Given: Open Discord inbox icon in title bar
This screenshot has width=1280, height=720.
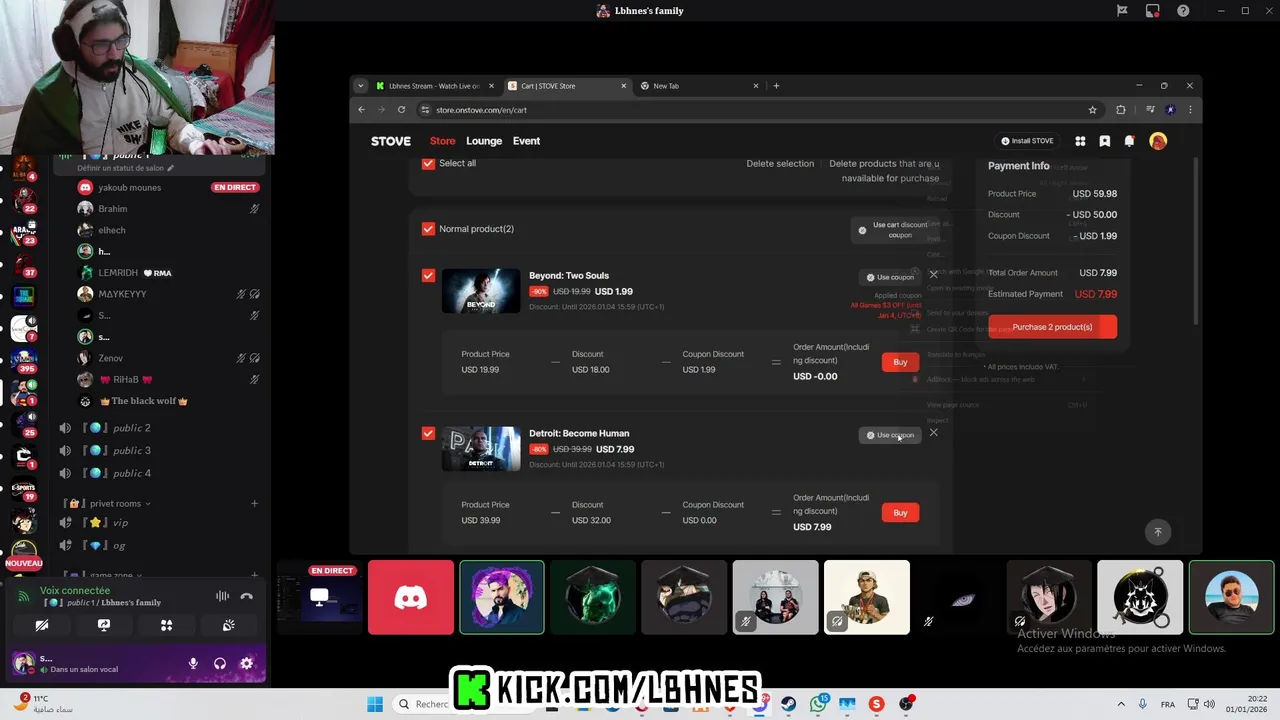Looking at the screenshot, I should (1152, 10).
